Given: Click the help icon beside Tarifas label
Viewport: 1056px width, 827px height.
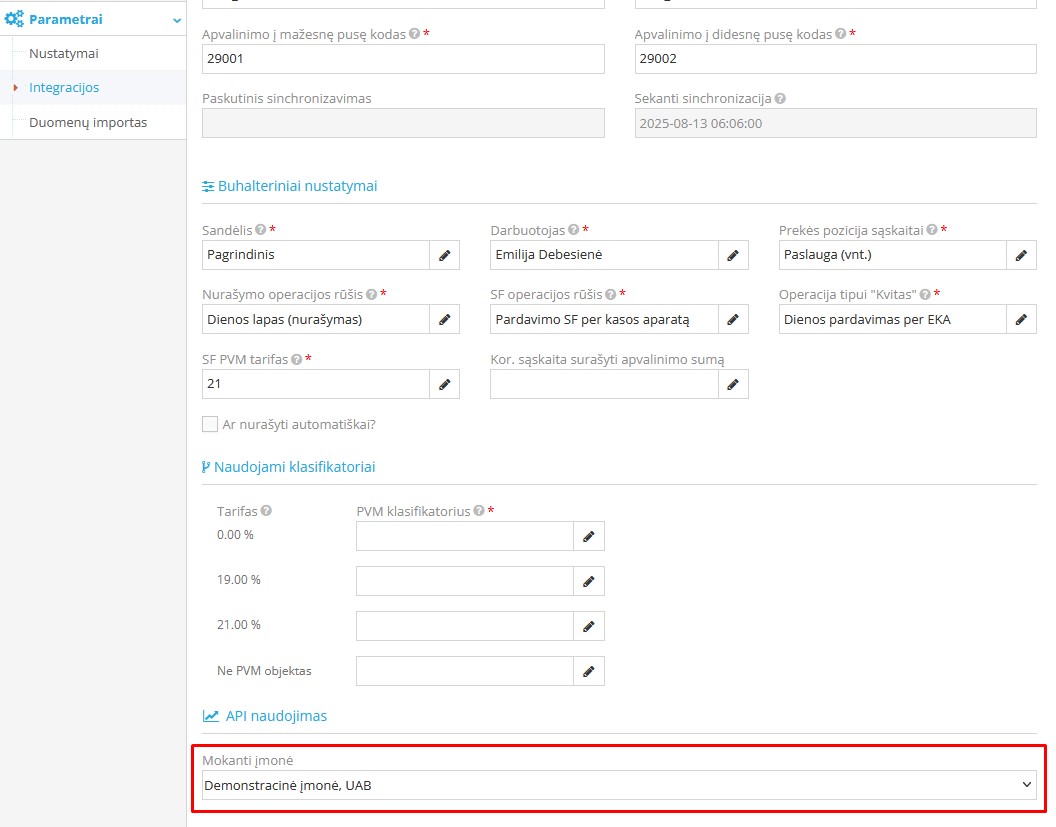Looking at the screenshot, I should click(266, 511).
